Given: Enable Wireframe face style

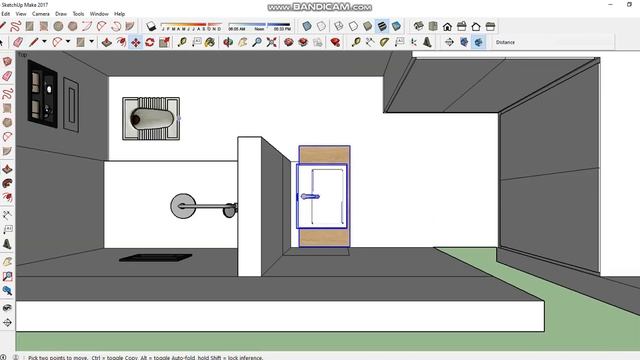Looking at the screenshot, I should point(339,27).
